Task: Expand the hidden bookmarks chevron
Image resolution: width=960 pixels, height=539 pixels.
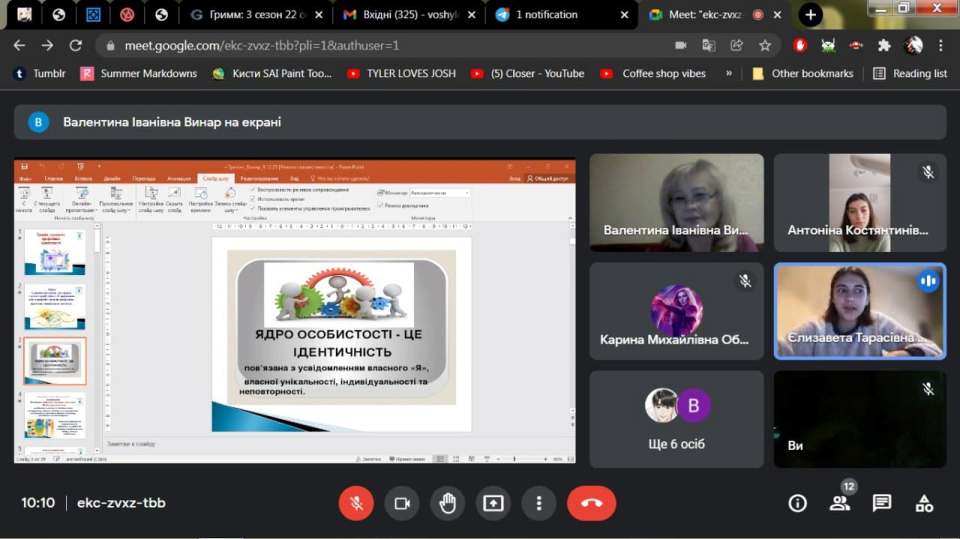Action: click(728, 73)
